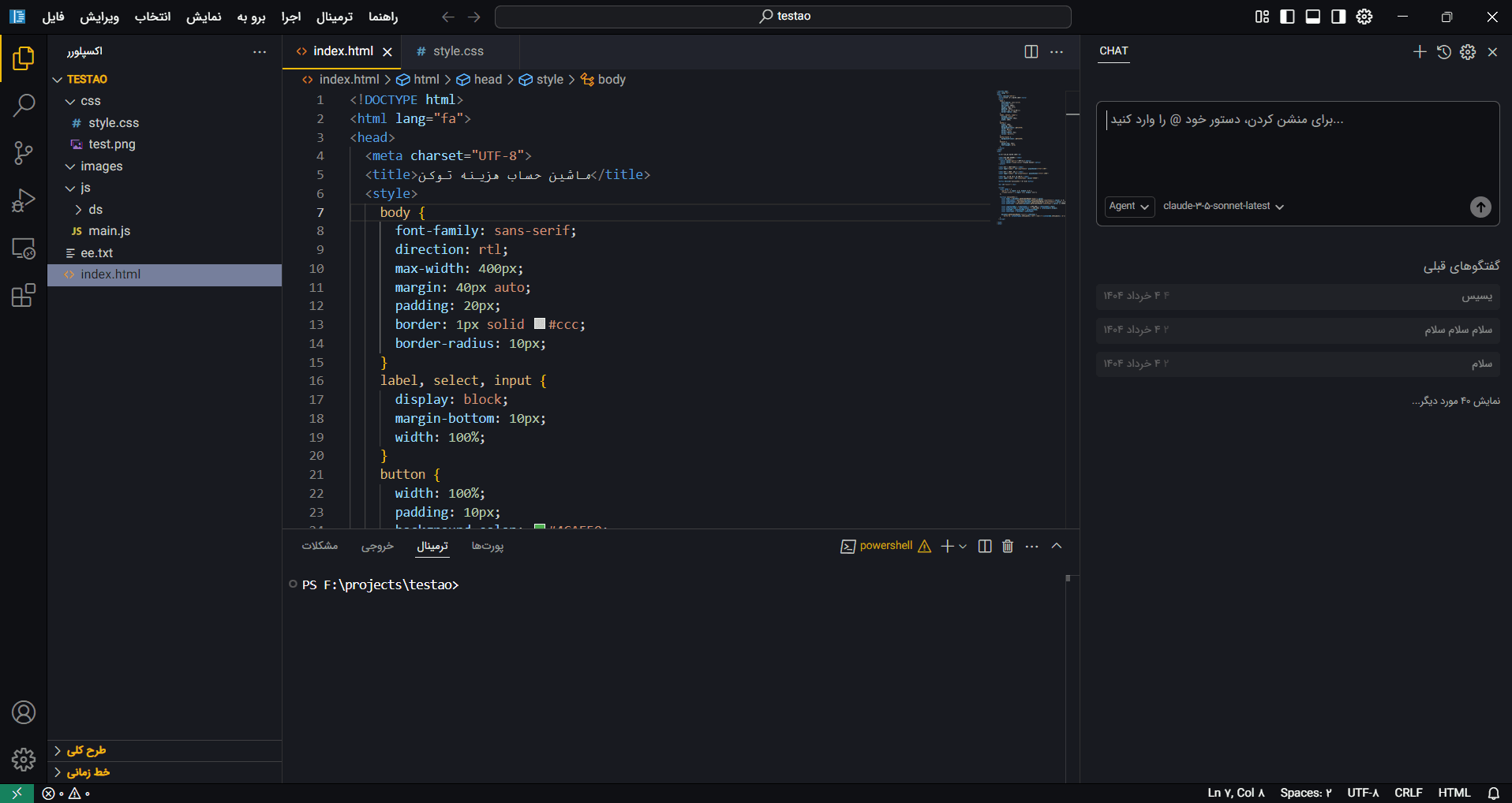Open the Extensions view
The image size is (1512, 803).
pos(24,296)
